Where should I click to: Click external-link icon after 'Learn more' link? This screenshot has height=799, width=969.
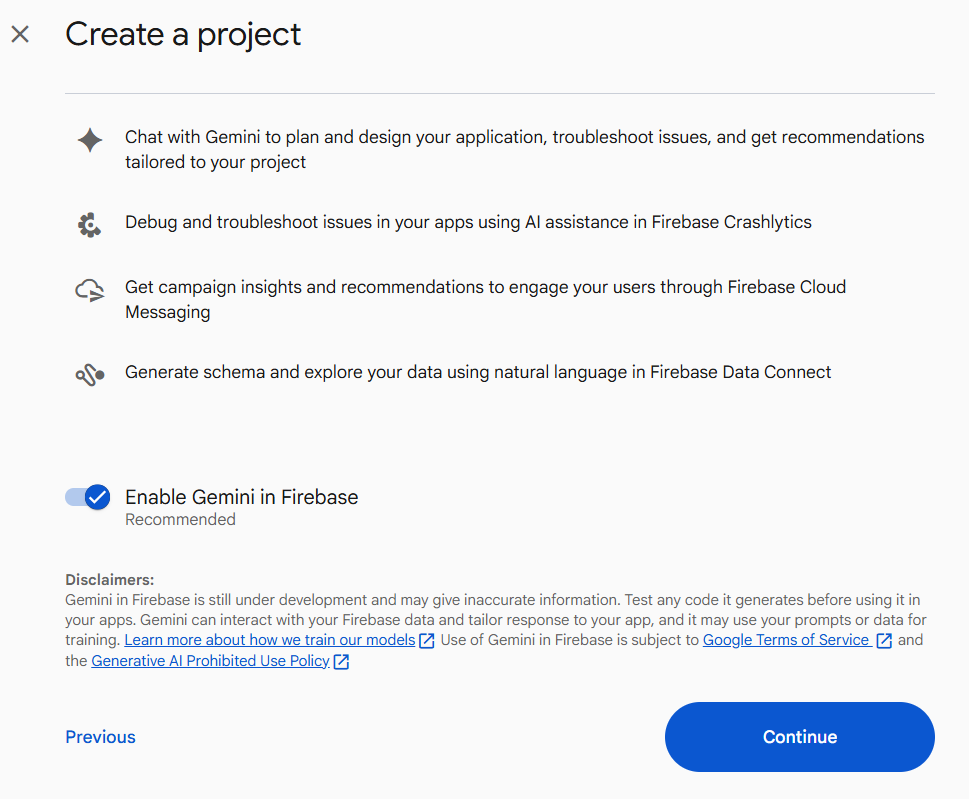[427, 641]
